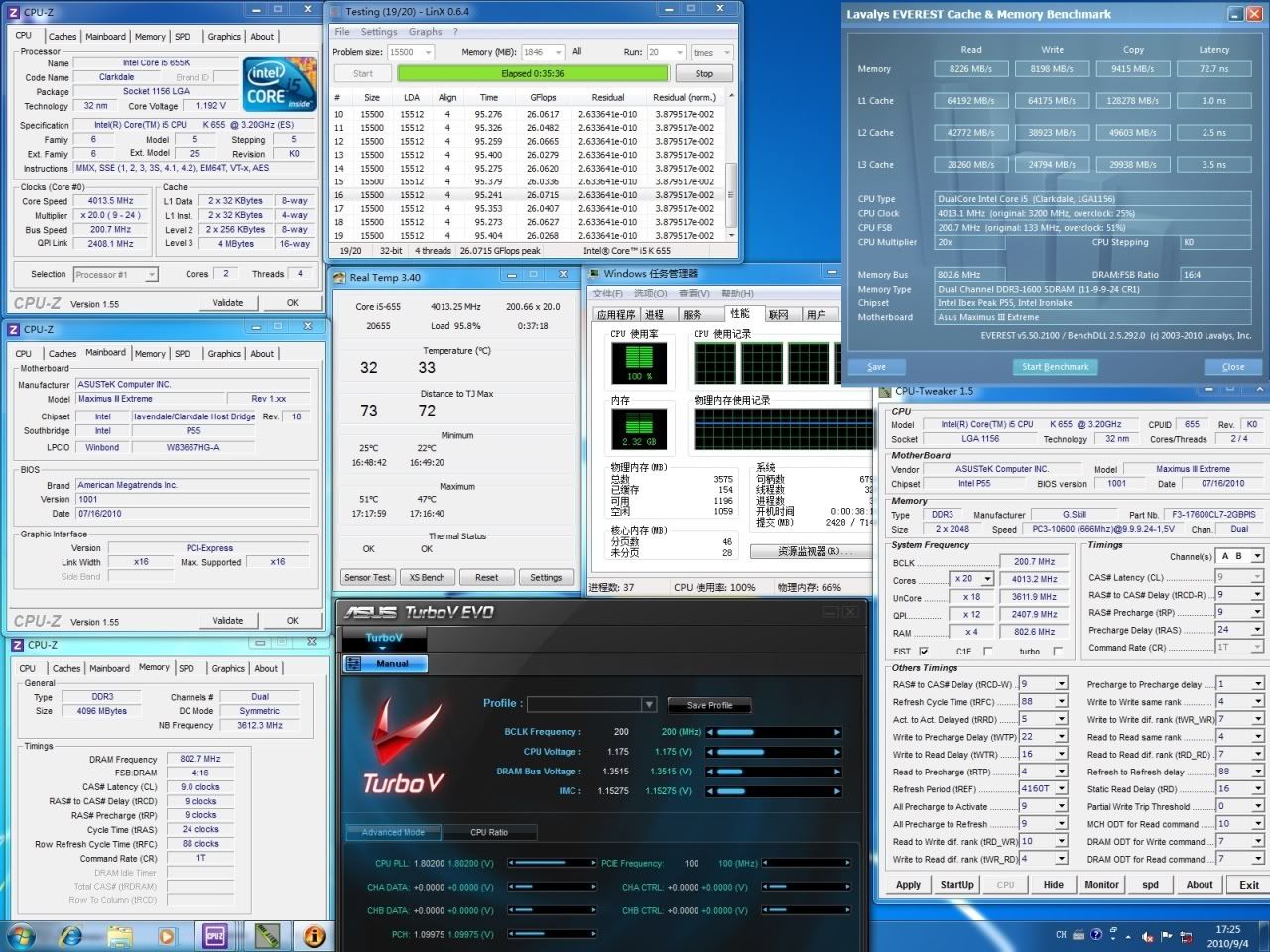Enable the C1E checkbox
Screen dimensions: 1270x952
(987, 652)
